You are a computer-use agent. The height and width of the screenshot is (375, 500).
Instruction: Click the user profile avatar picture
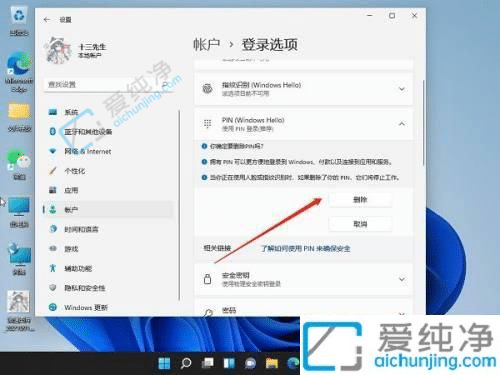59,50
